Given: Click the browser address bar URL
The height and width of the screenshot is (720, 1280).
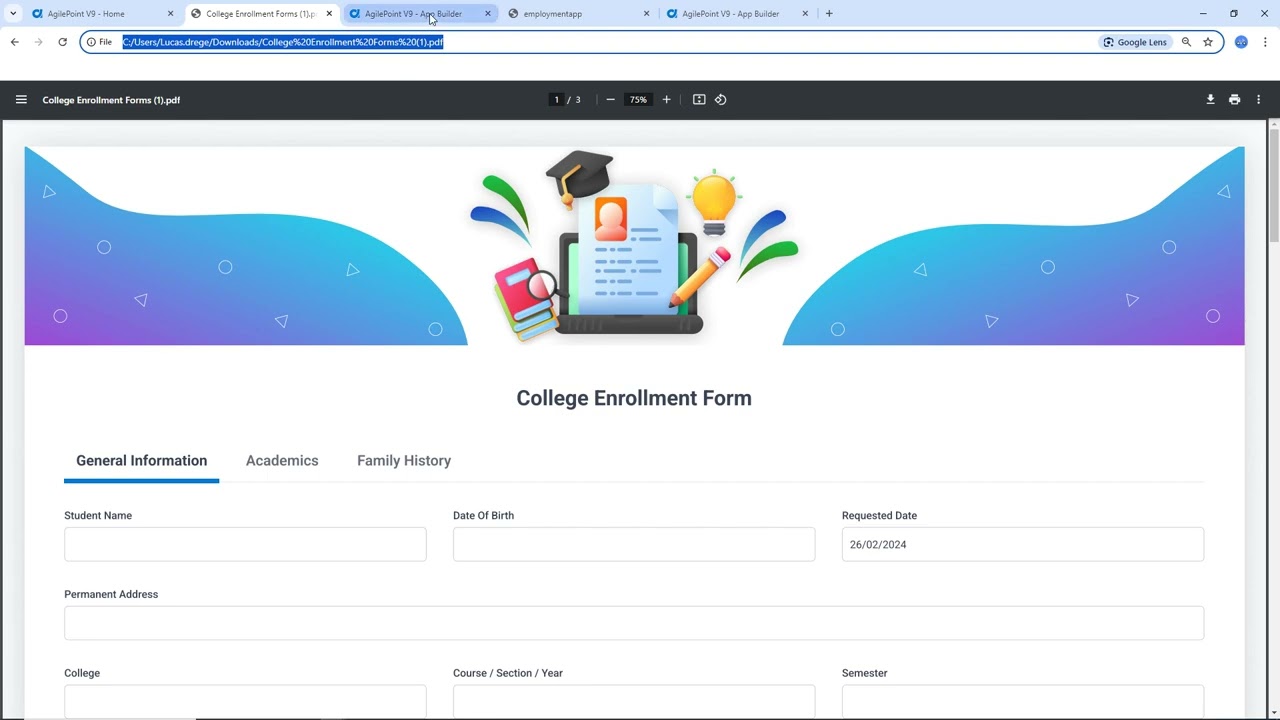Looking at the screenshot, I should (x=283, y=42).
